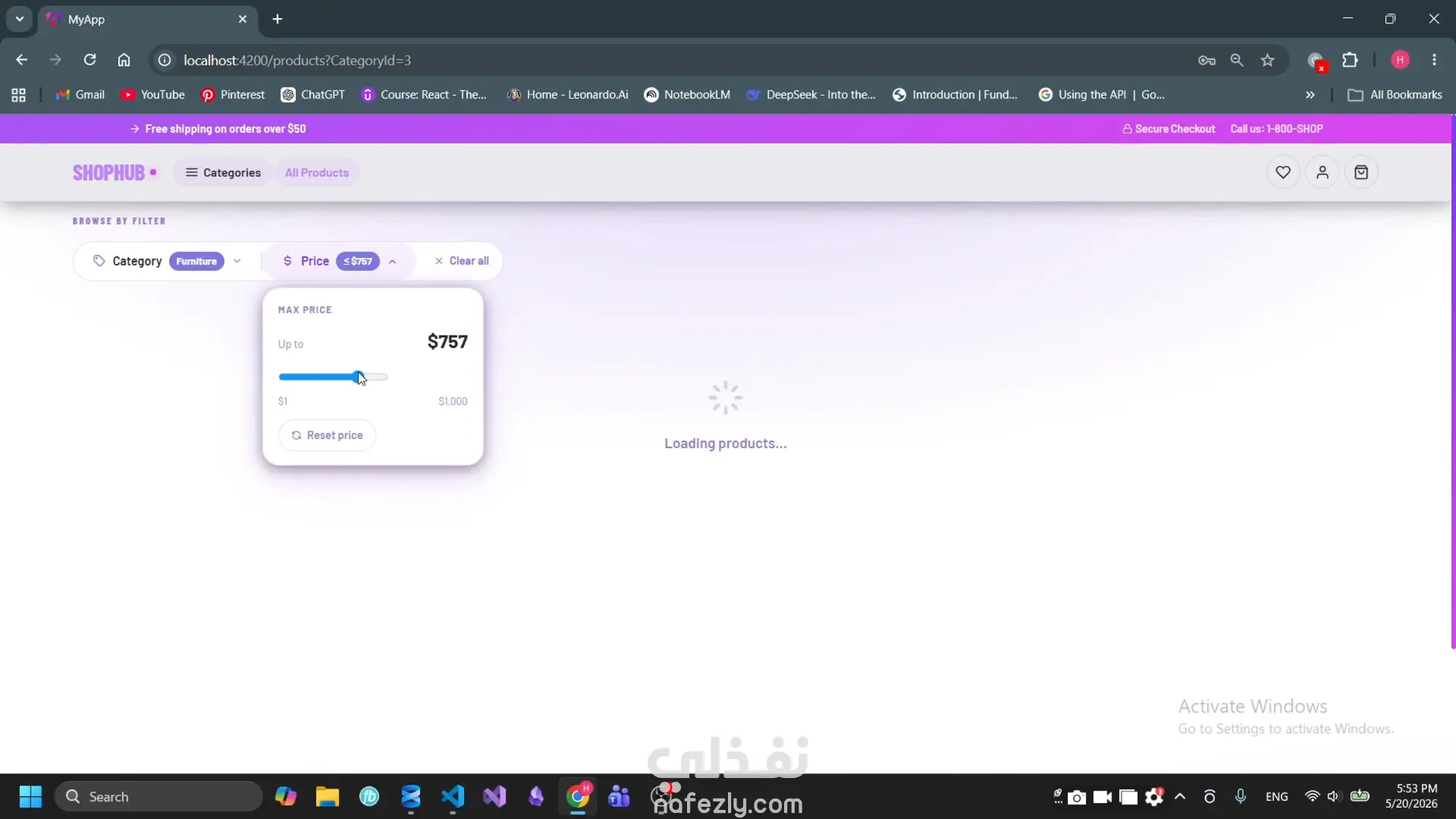Viewport: 1456px width, 819px height.
Task: Clear all filters
Action: [x=461, y=261]
